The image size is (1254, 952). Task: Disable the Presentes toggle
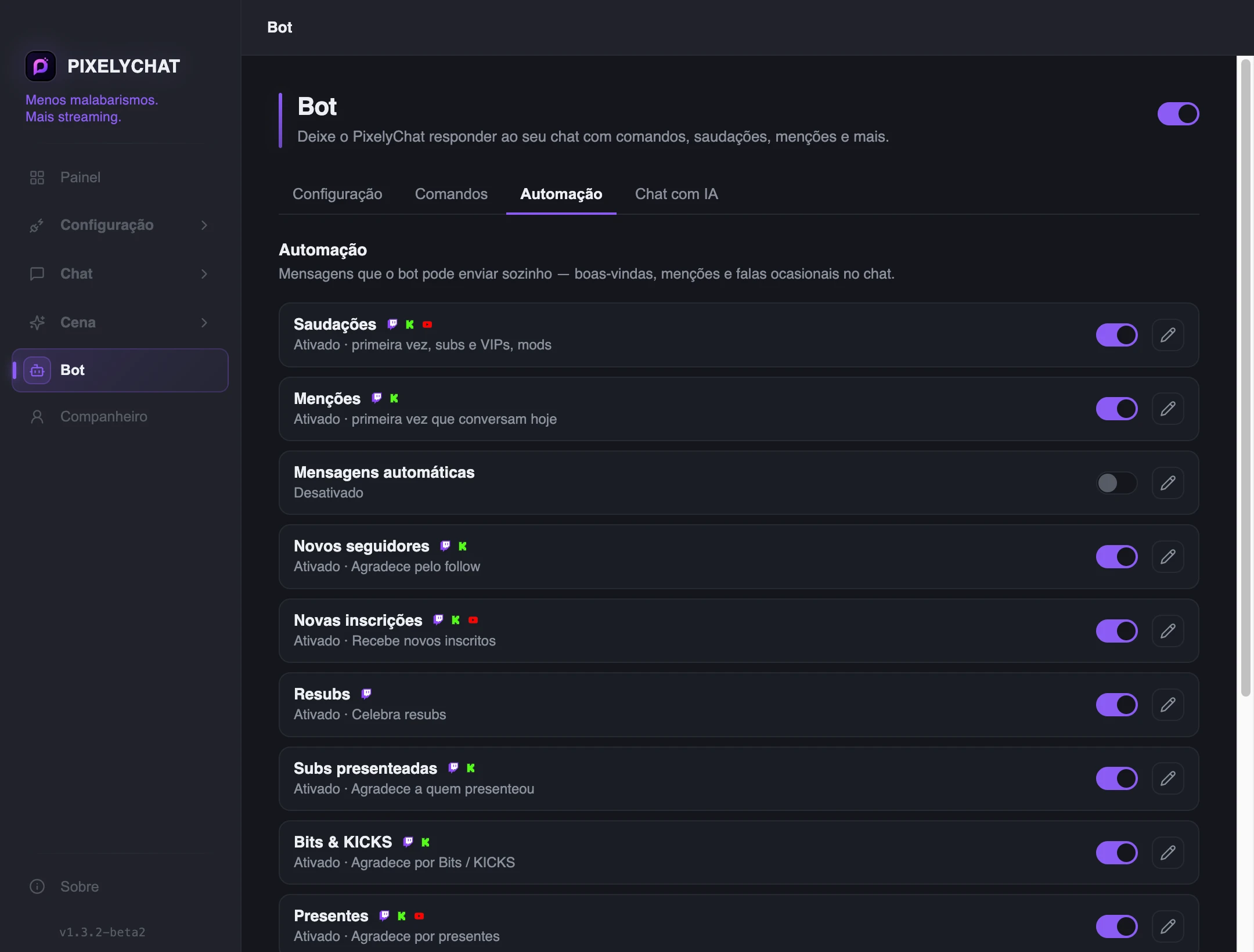coord(1116,926)
